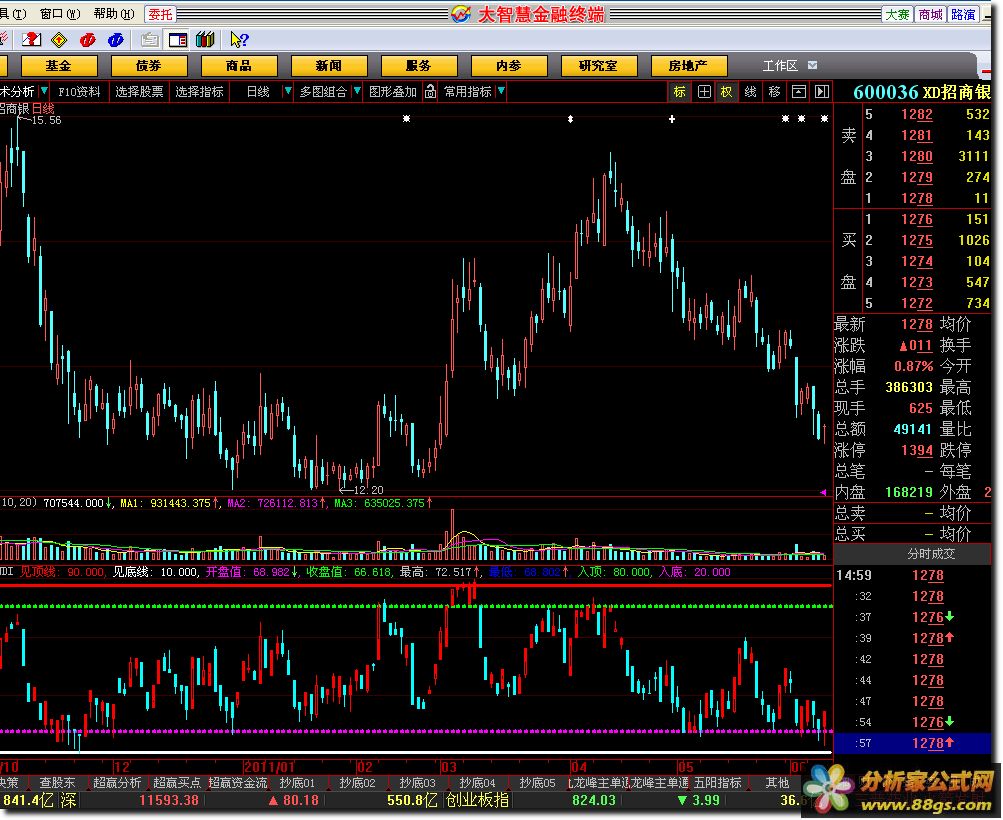This screenshot has width=1003, height=820.
Task: Click the first star info marker above chart
Action: (x=406, y=119)
